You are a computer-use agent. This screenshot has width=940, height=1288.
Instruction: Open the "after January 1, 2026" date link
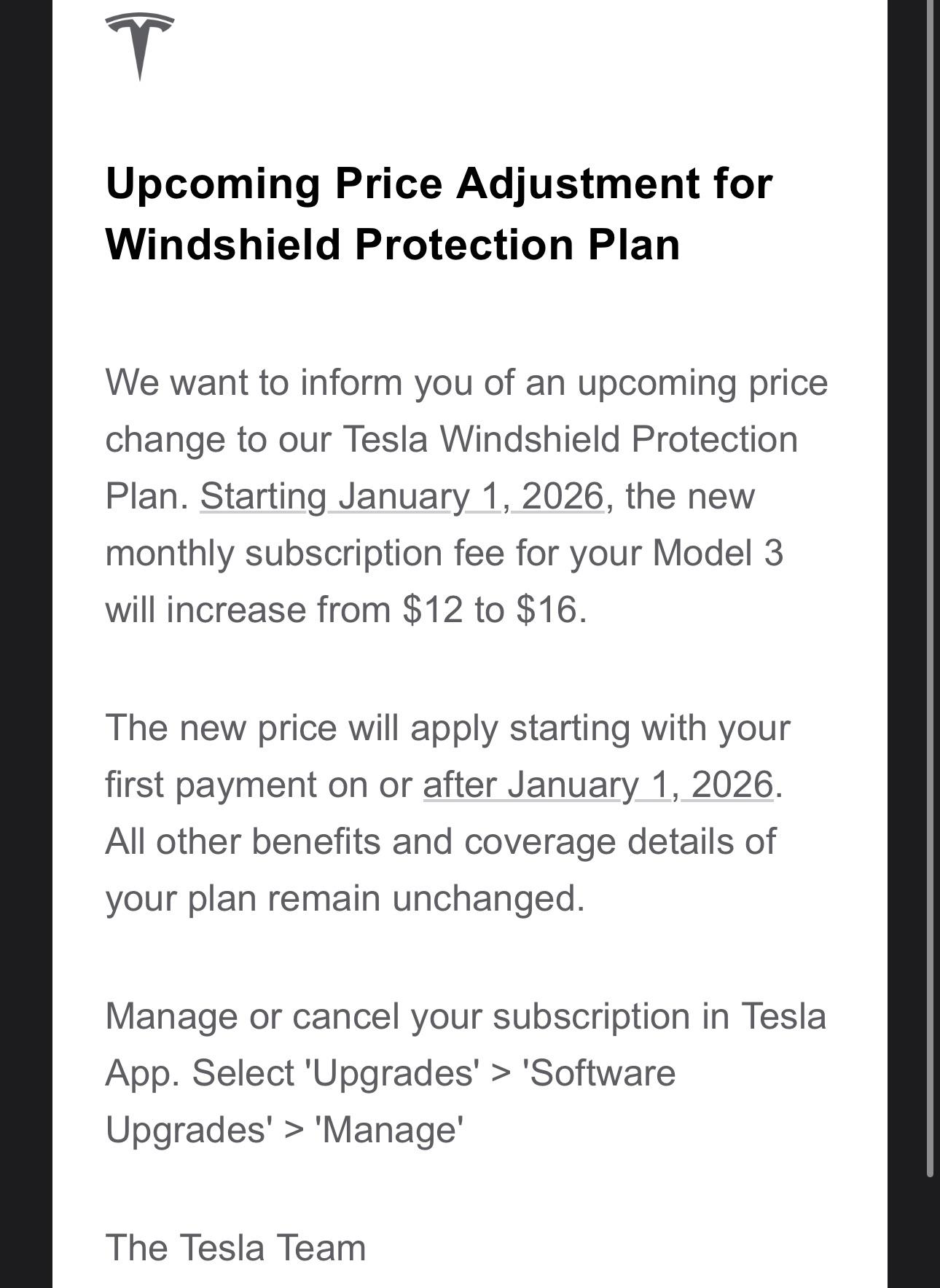click(598, 785)
